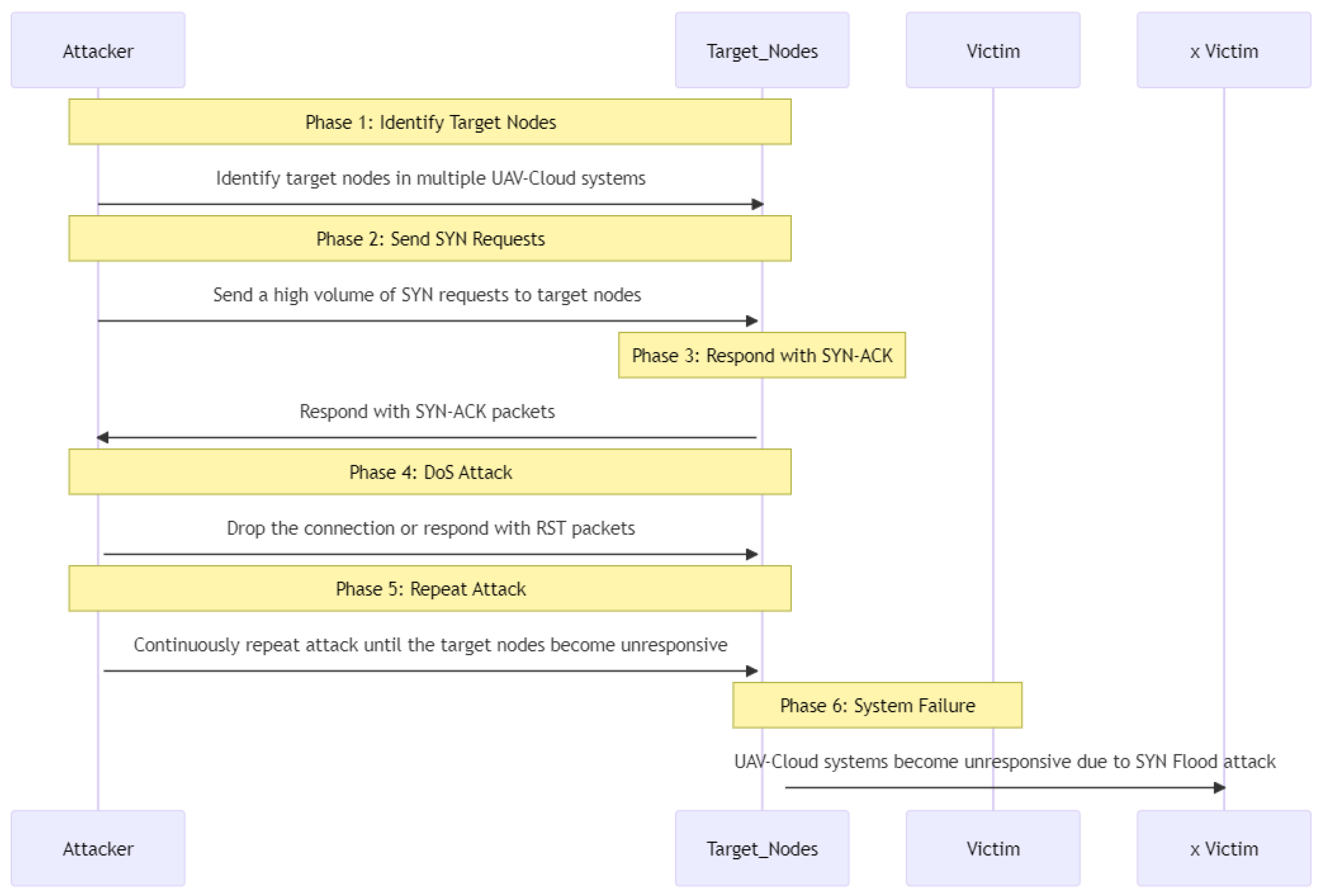Select the Phase 6: System Failure note

877,705
